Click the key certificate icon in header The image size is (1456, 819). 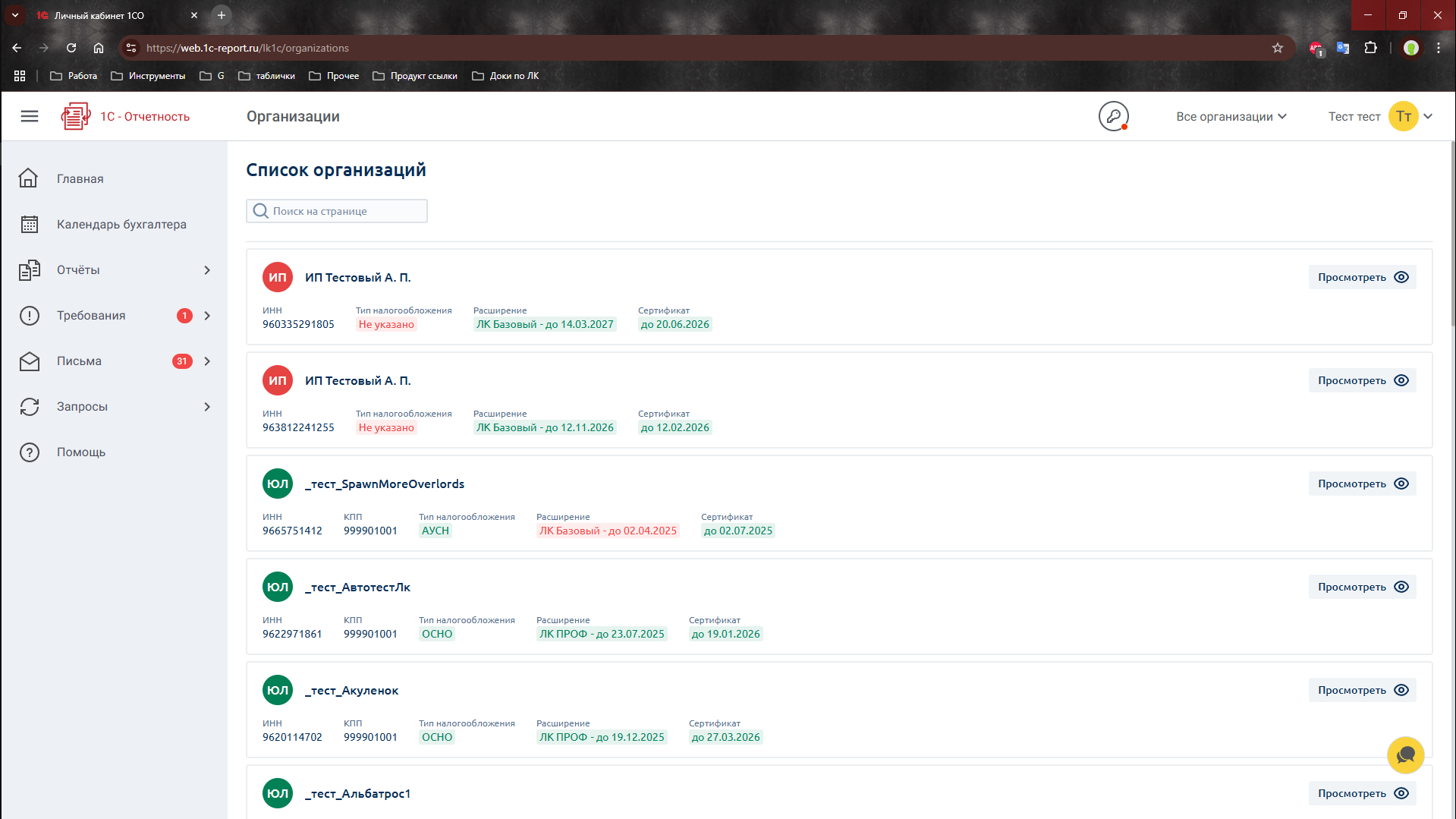1113,116
